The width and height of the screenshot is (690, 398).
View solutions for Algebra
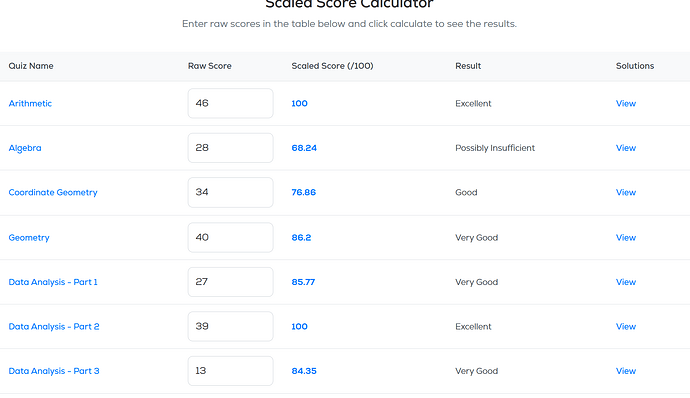pyautogui.click(x=626, y=148)
